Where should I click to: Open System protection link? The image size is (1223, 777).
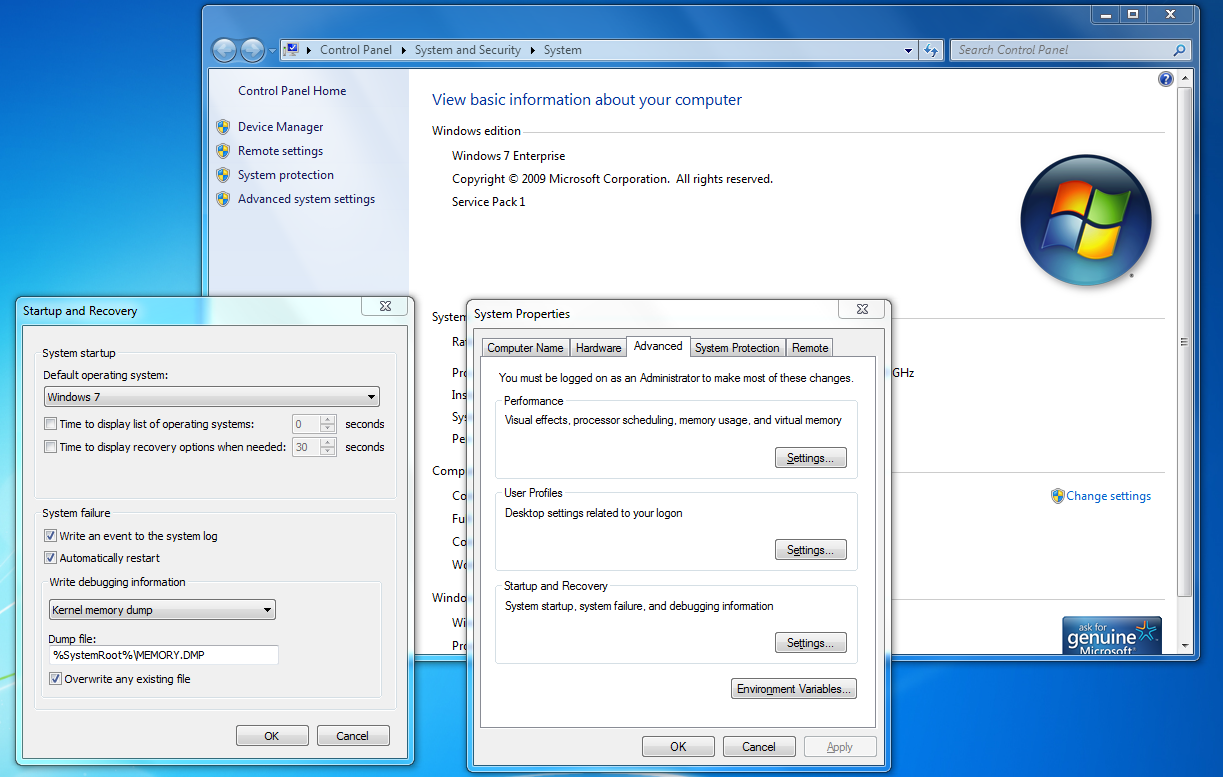[286, 175]
